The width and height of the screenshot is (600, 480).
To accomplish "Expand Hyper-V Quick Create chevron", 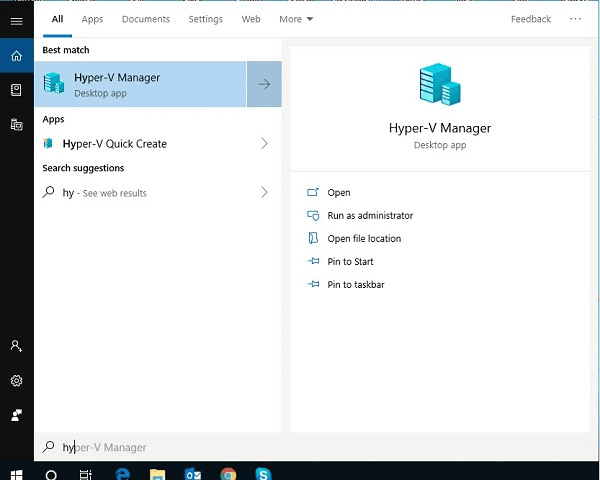I will pos(264,144).
